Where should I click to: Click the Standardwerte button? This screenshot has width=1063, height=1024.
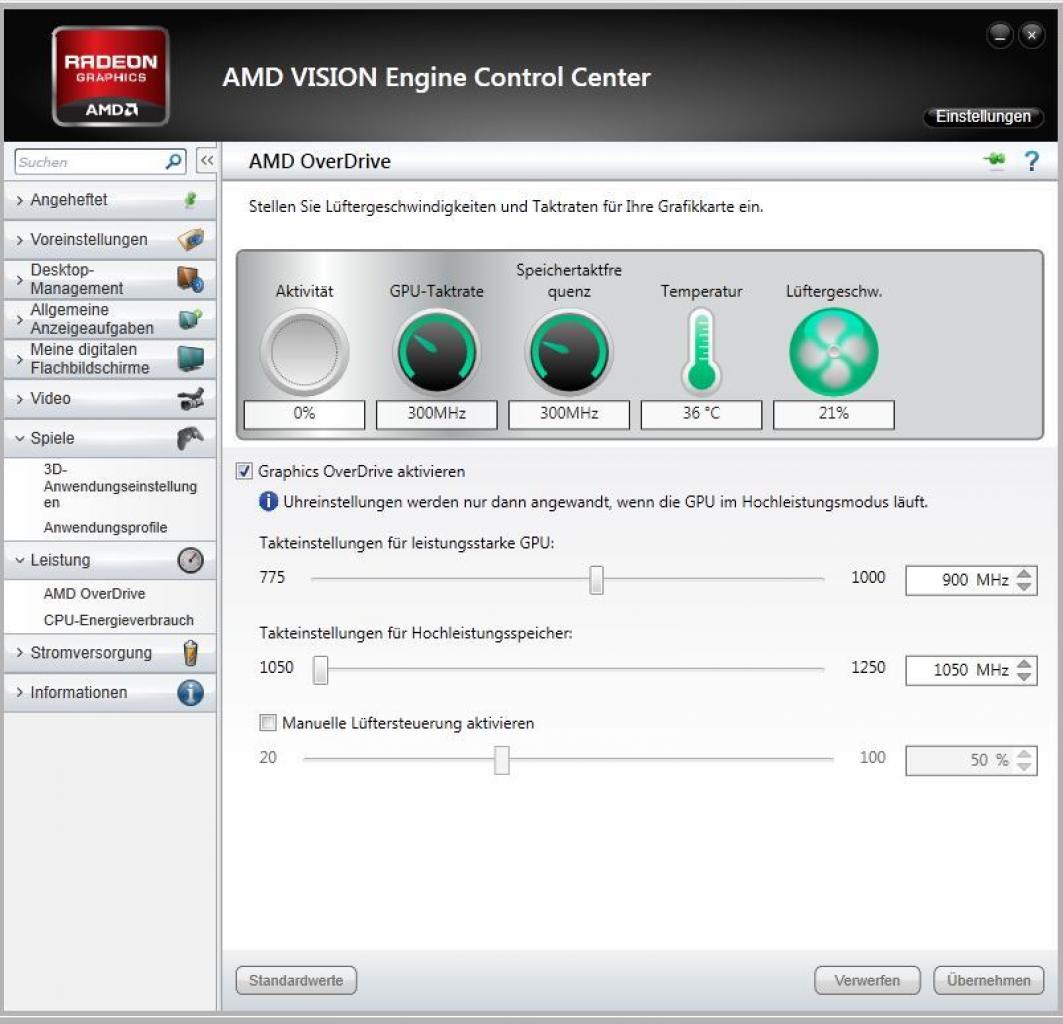tap(296, 980)
